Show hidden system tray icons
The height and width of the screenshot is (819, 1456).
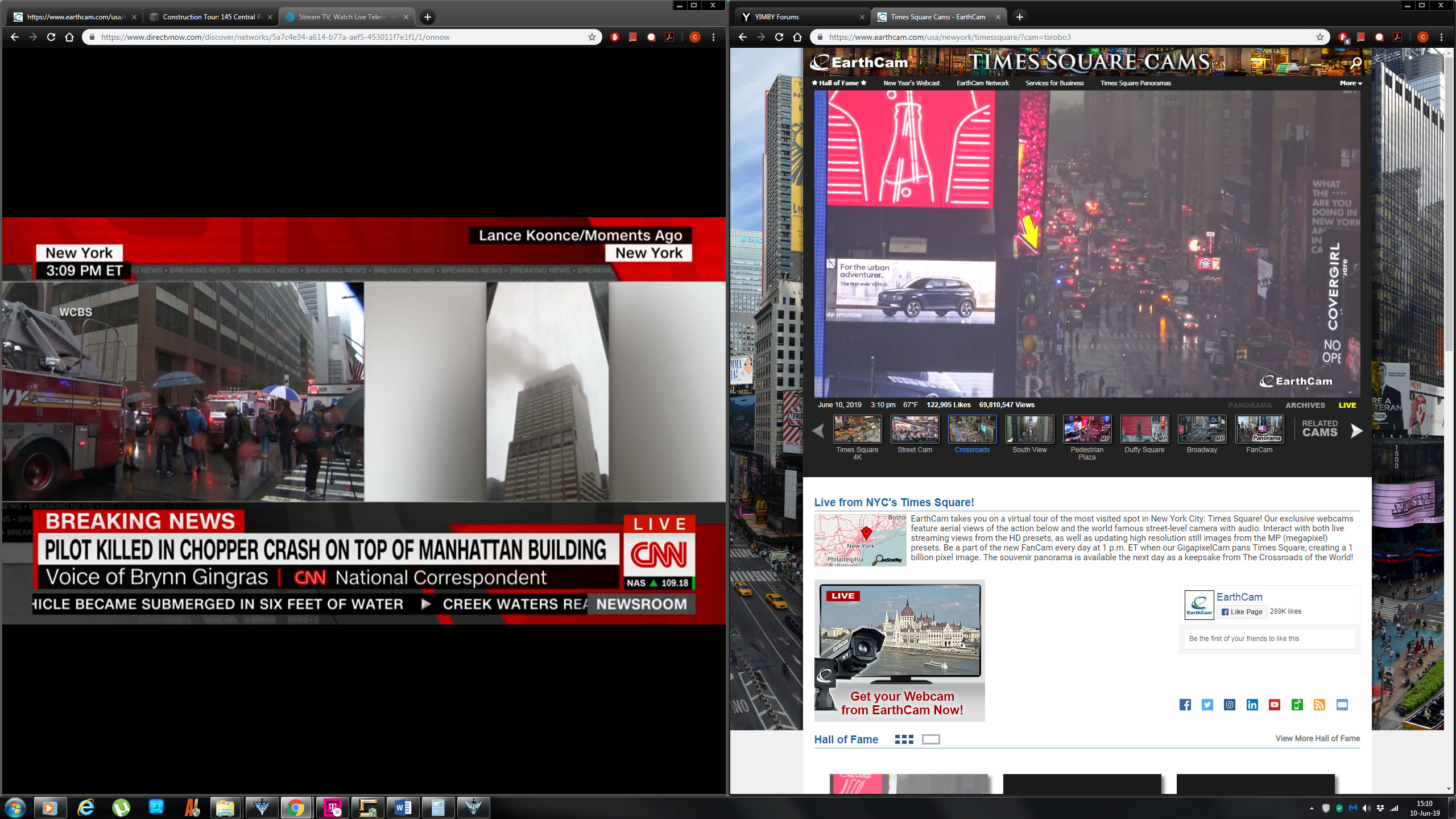(1312, 808)
